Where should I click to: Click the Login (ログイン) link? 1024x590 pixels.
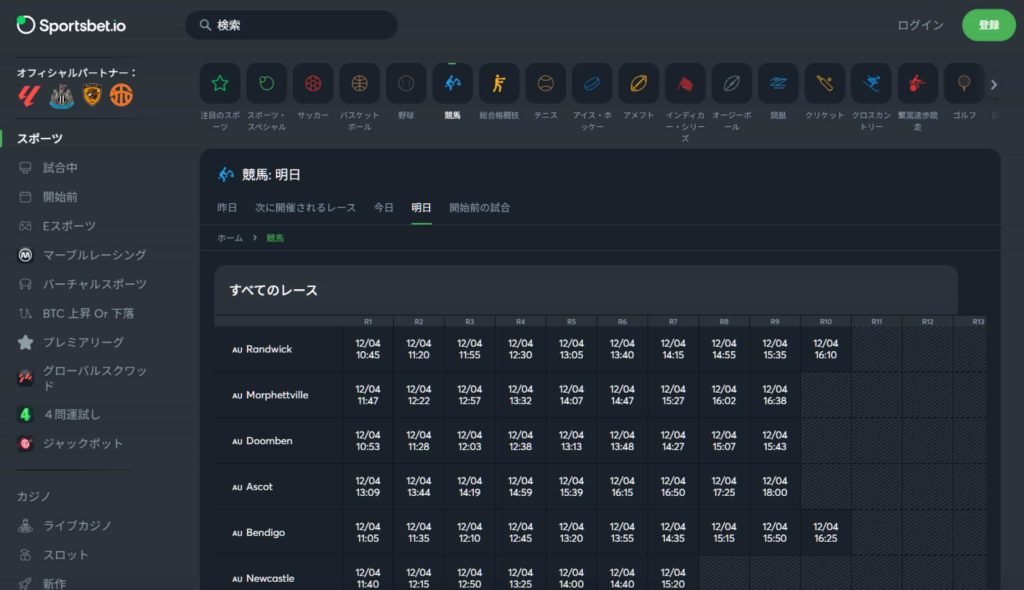coord(920,25)
